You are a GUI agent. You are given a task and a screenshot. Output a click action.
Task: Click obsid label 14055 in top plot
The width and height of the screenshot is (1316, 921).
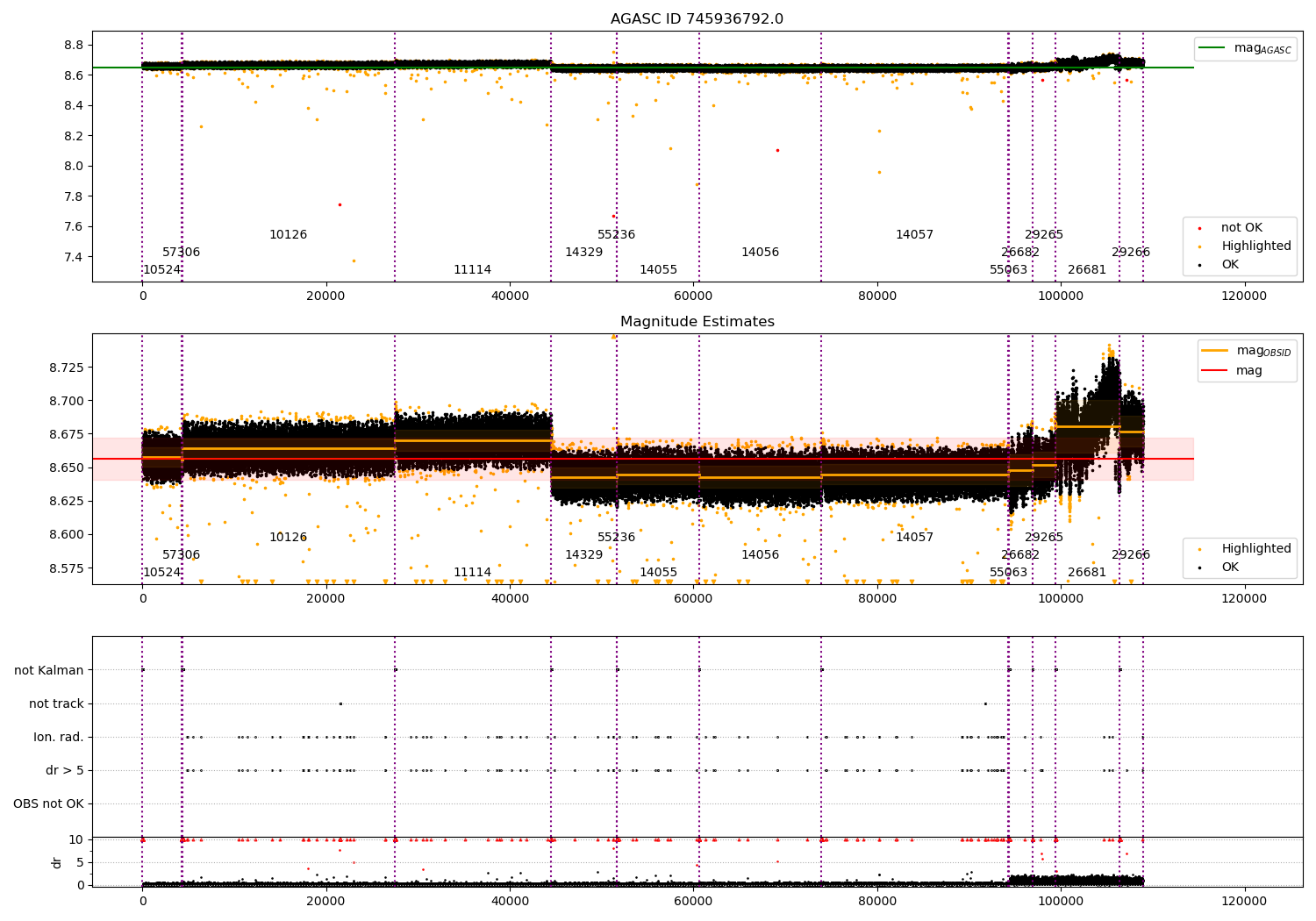point(658,270)
